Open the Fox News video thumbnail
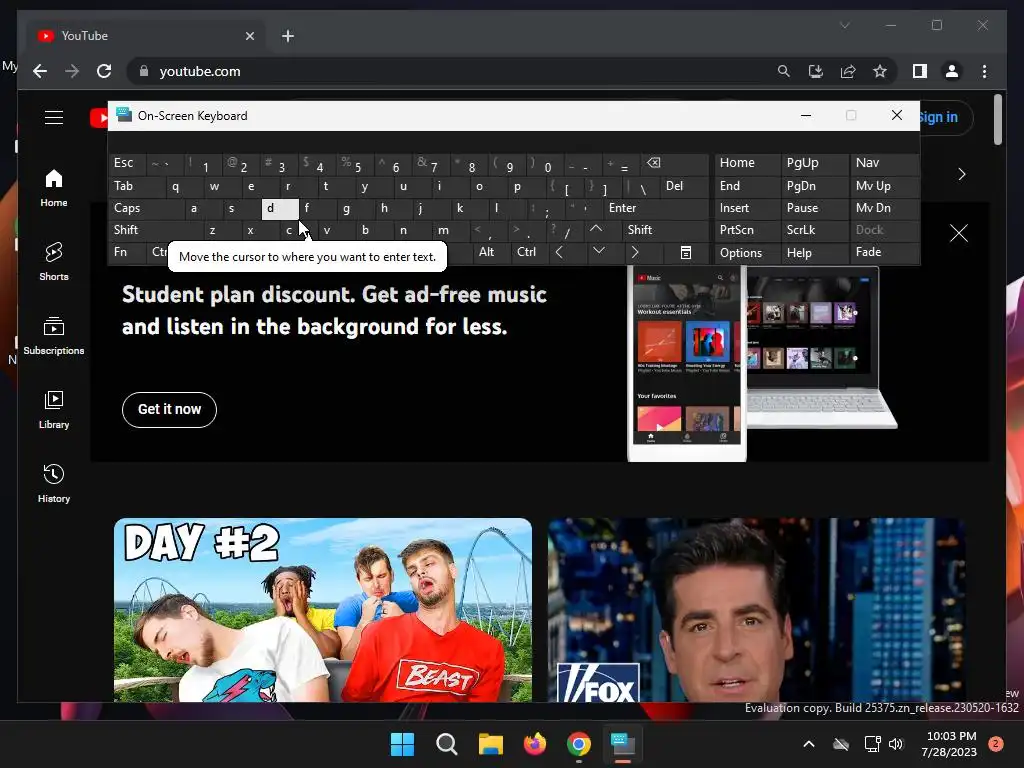1024x768 pixels. pos(756,610)
